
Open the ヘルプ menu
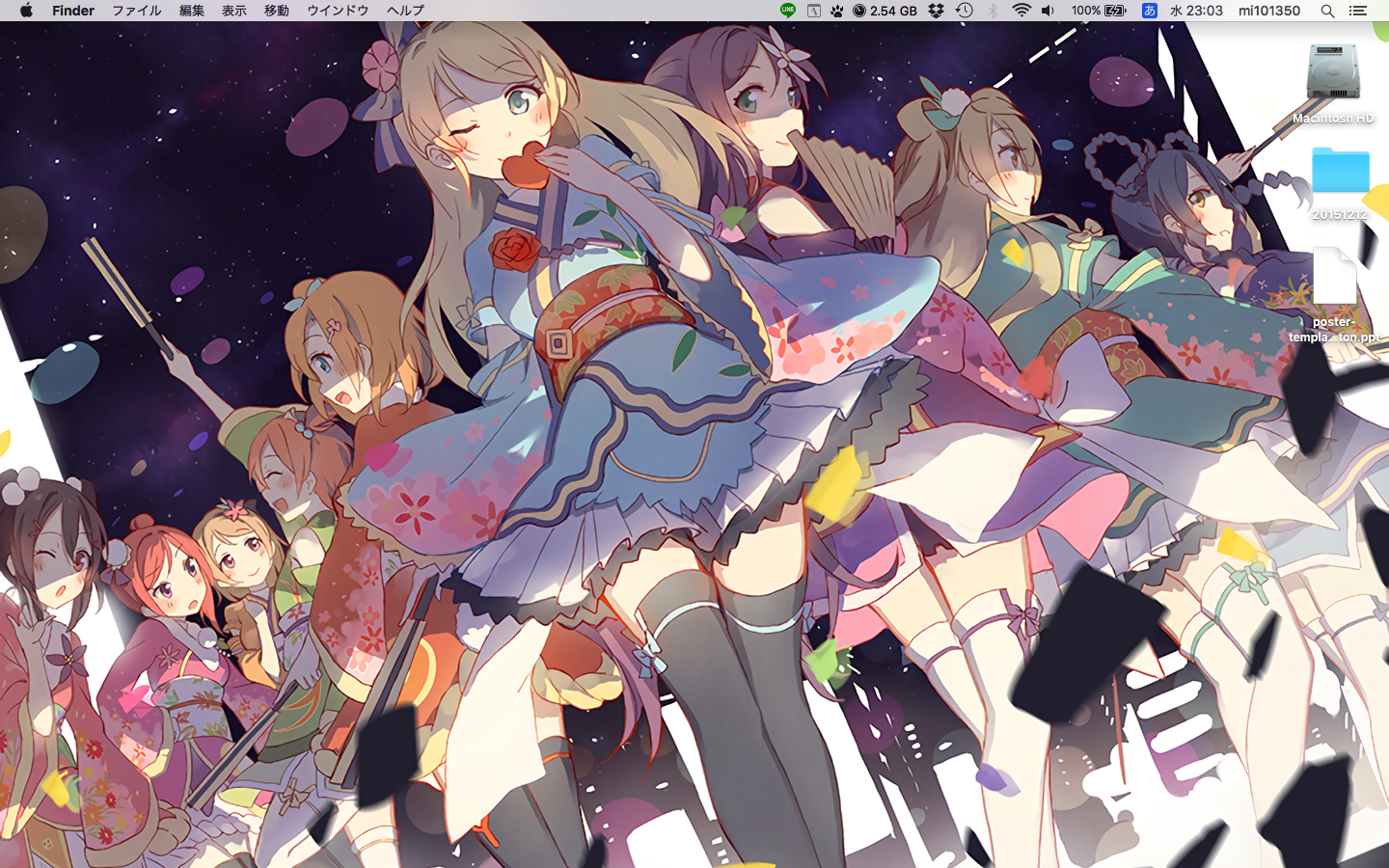coord(405,11)
